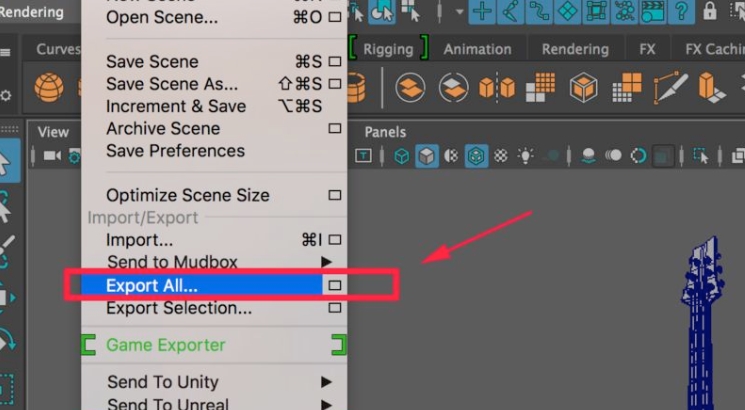Toggle Use default material icon

pos(451,156)
